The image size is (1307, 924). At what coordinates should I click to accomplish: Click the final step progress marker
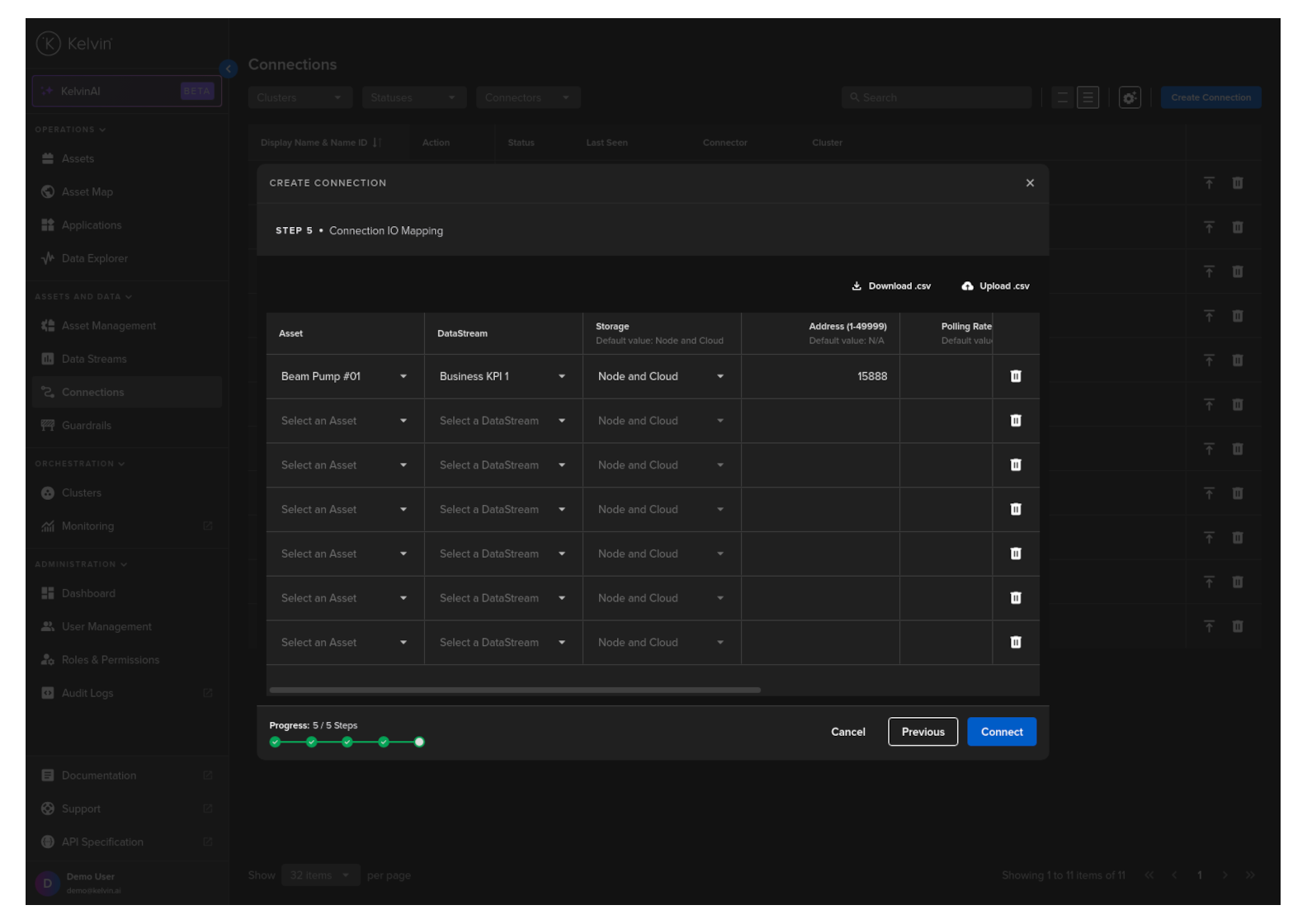coord(419,742)
